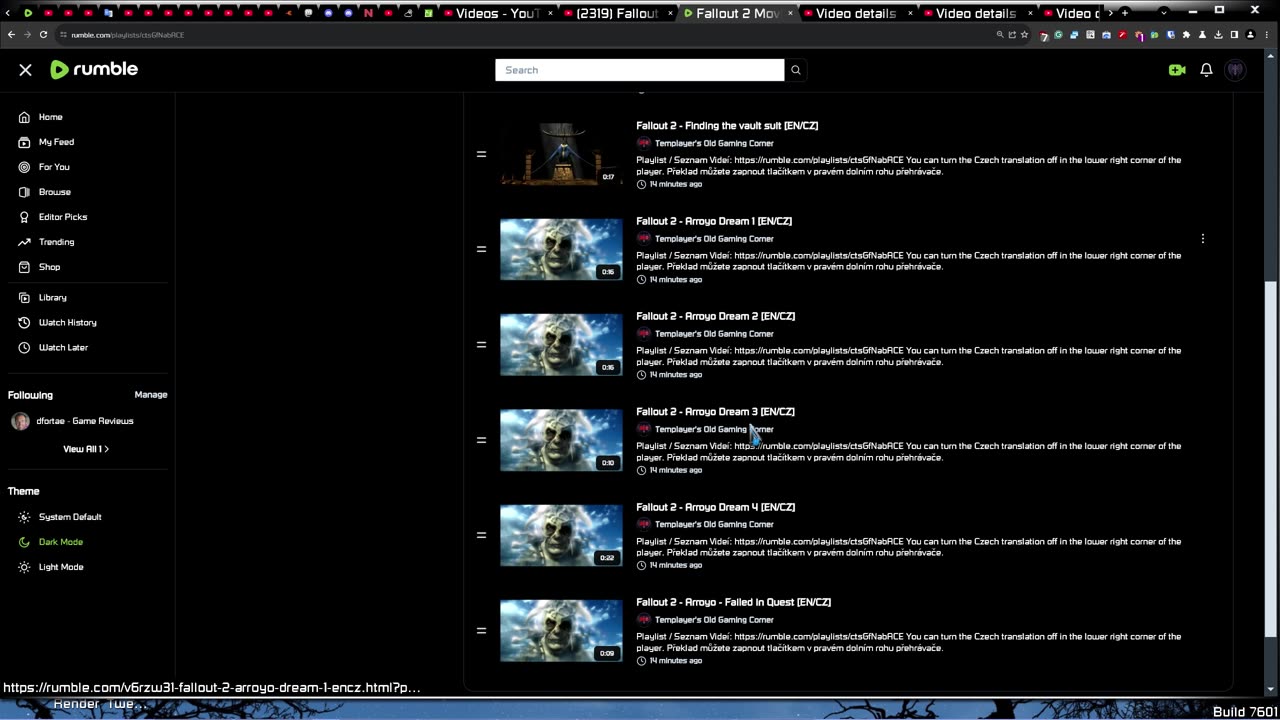Open the Chrome extensions puzzle icon

coord(1186,34)
